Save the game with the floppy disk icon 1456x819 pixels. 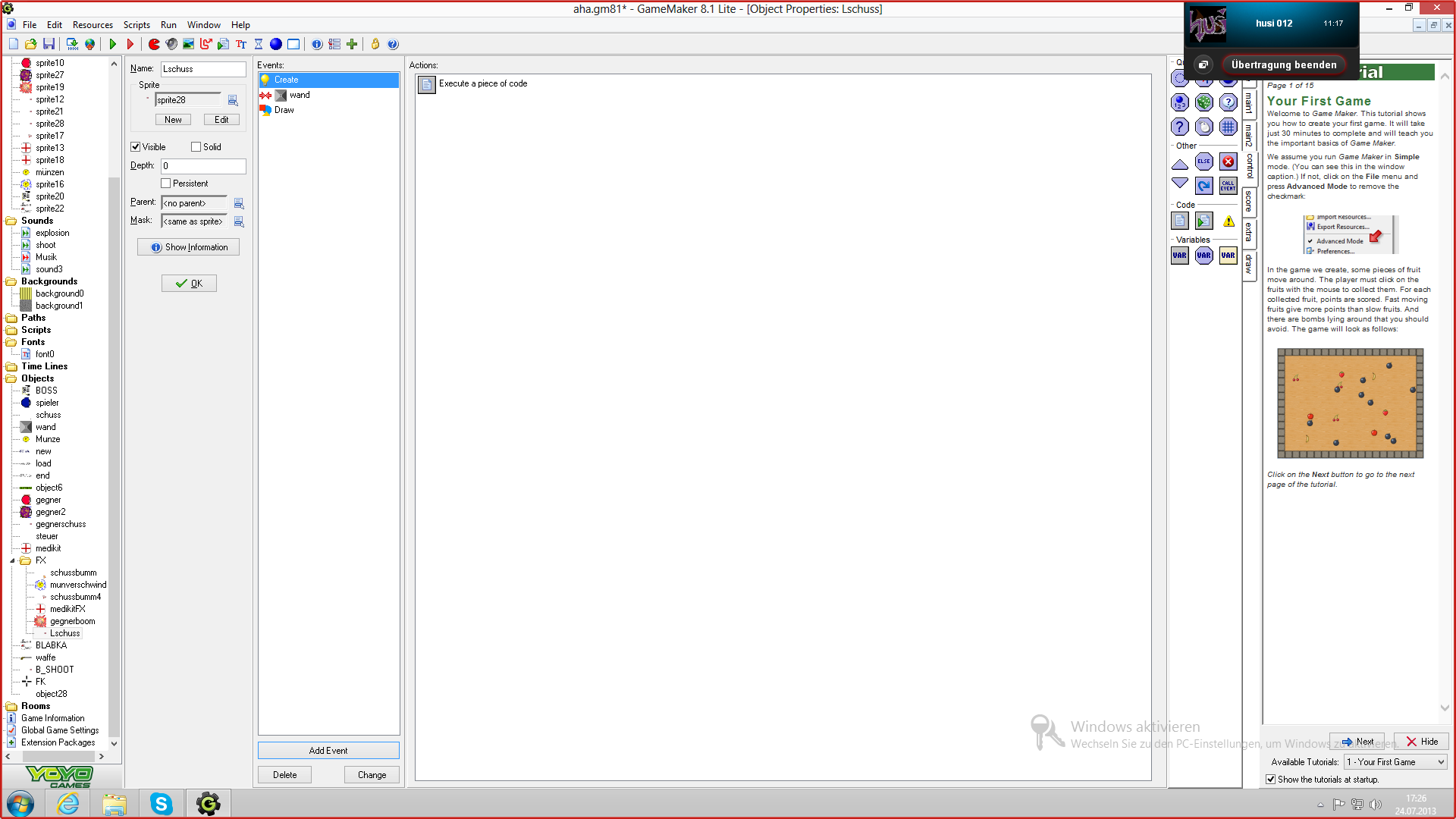point(49,45)
